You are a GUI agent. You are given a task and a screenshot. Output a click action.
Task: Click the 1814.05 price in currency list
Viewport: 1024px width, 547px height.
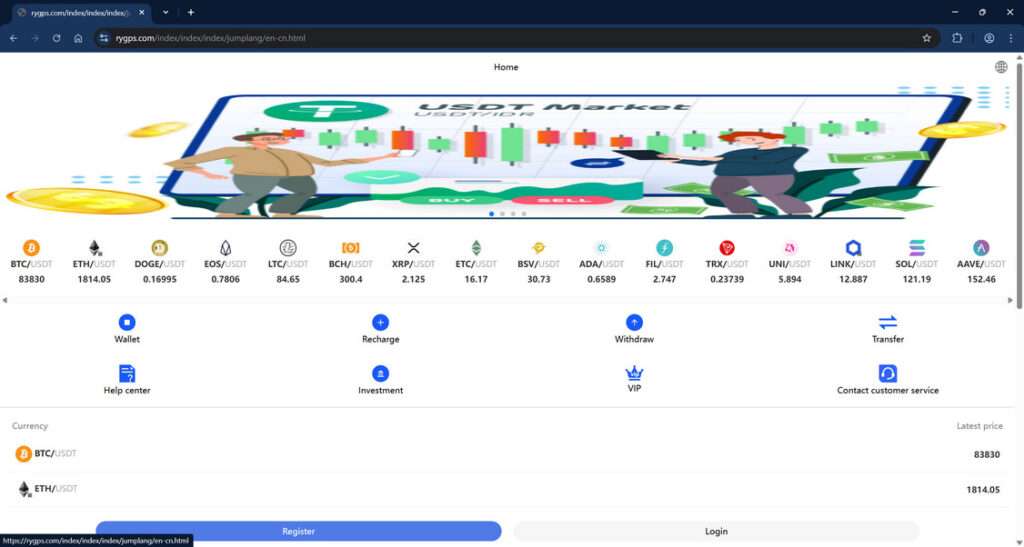tap(983, 490)
